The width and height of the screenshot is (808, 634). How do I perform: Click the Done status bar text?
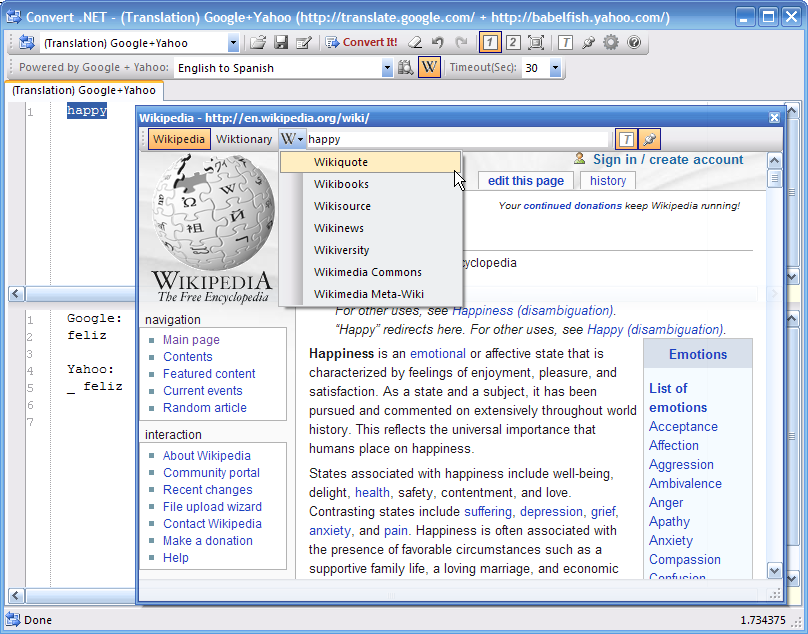[x=38, y=620]
